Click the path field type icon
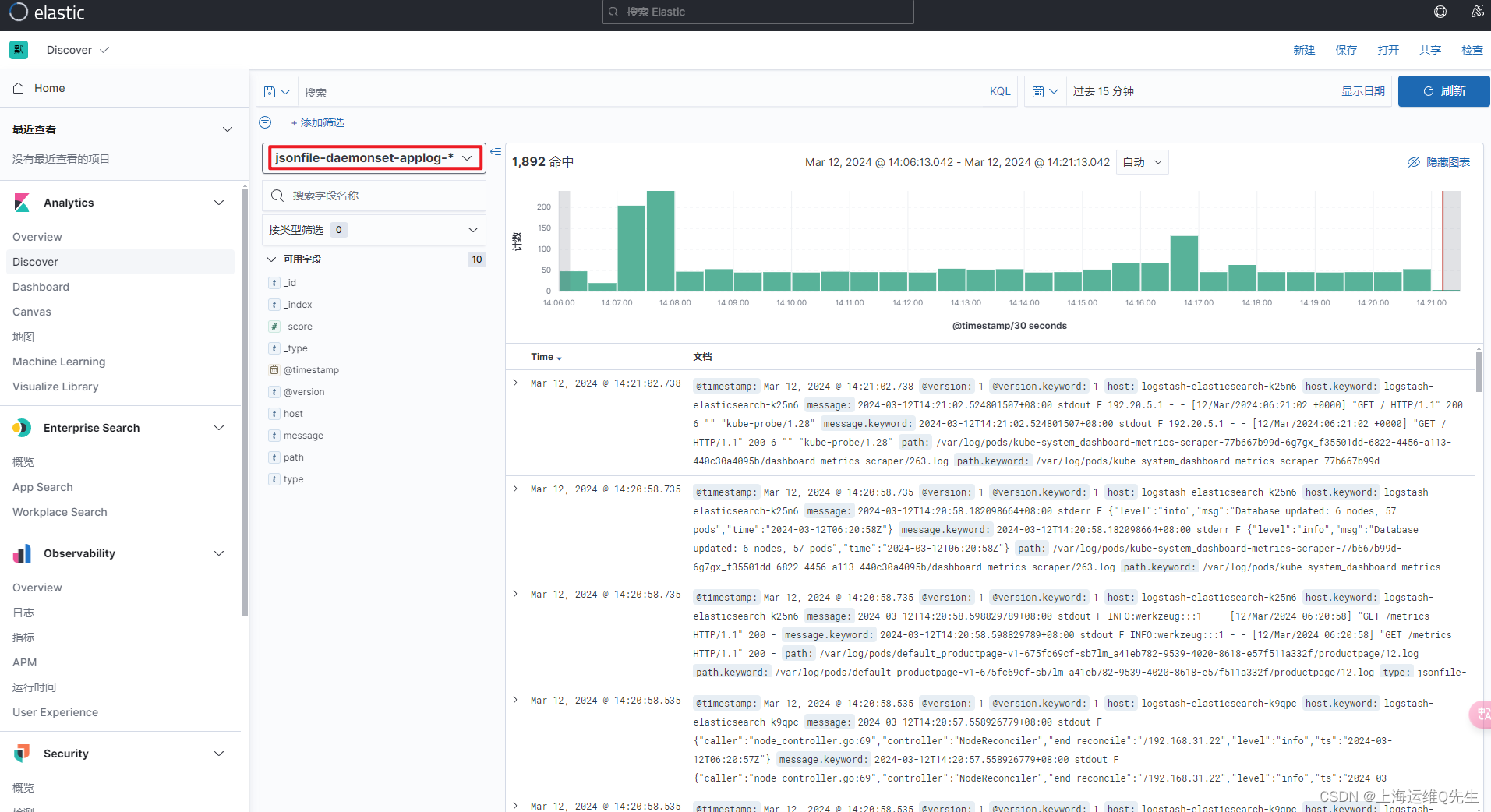1491x812 pixels. click(274, 457)
